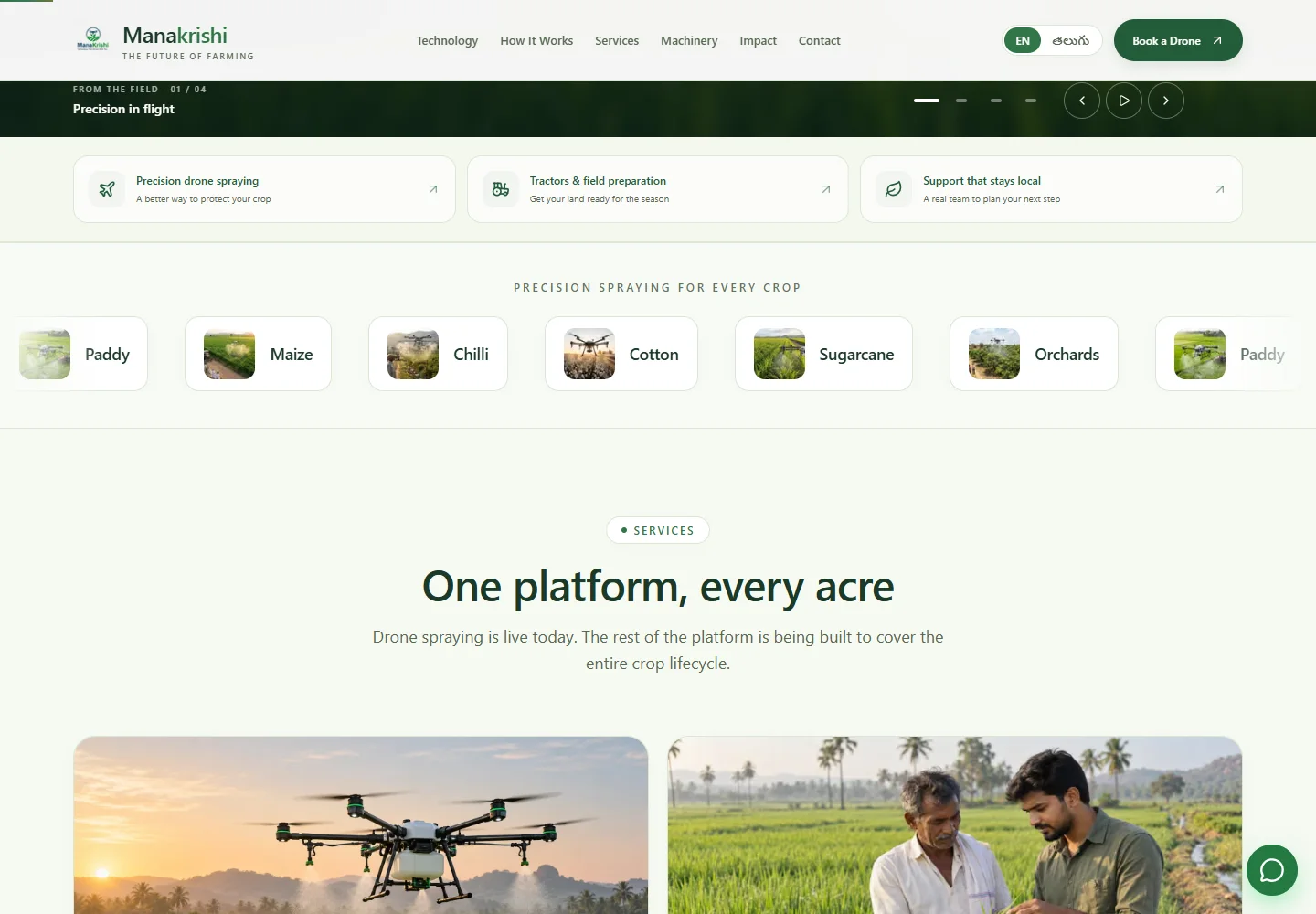Image resolution: width=1316 pixels, height=914 pixels.
Task: Click 'Precision in flight' slide caption
Action: coord(123,109)
